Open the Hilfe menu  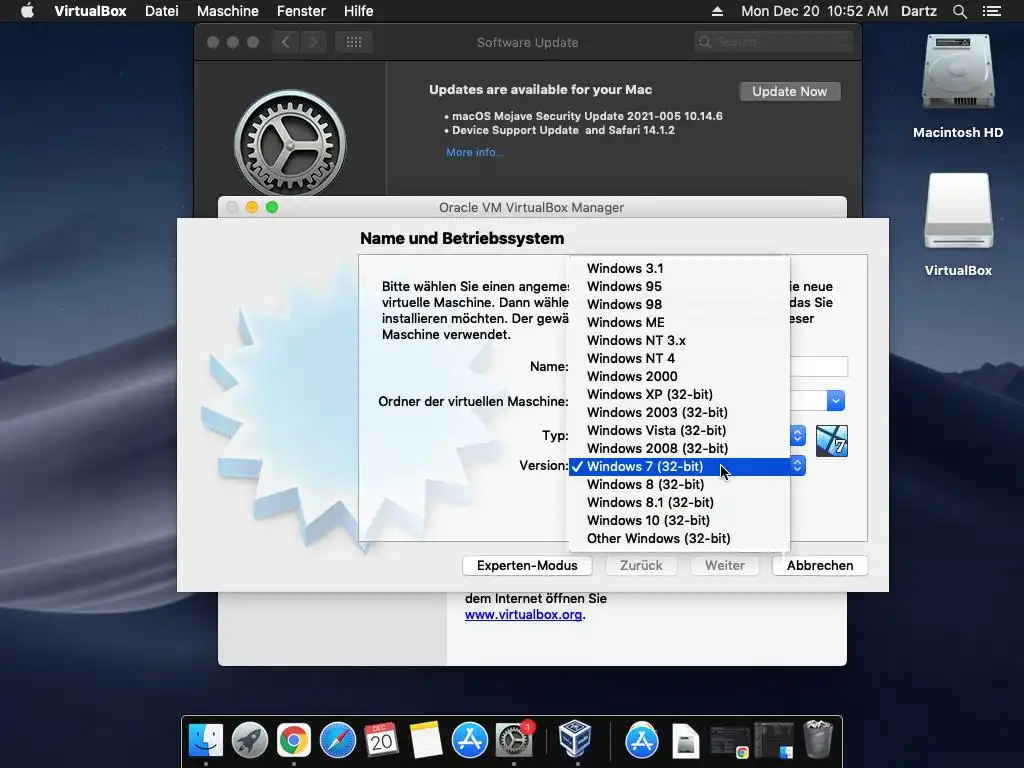point(359,11)
